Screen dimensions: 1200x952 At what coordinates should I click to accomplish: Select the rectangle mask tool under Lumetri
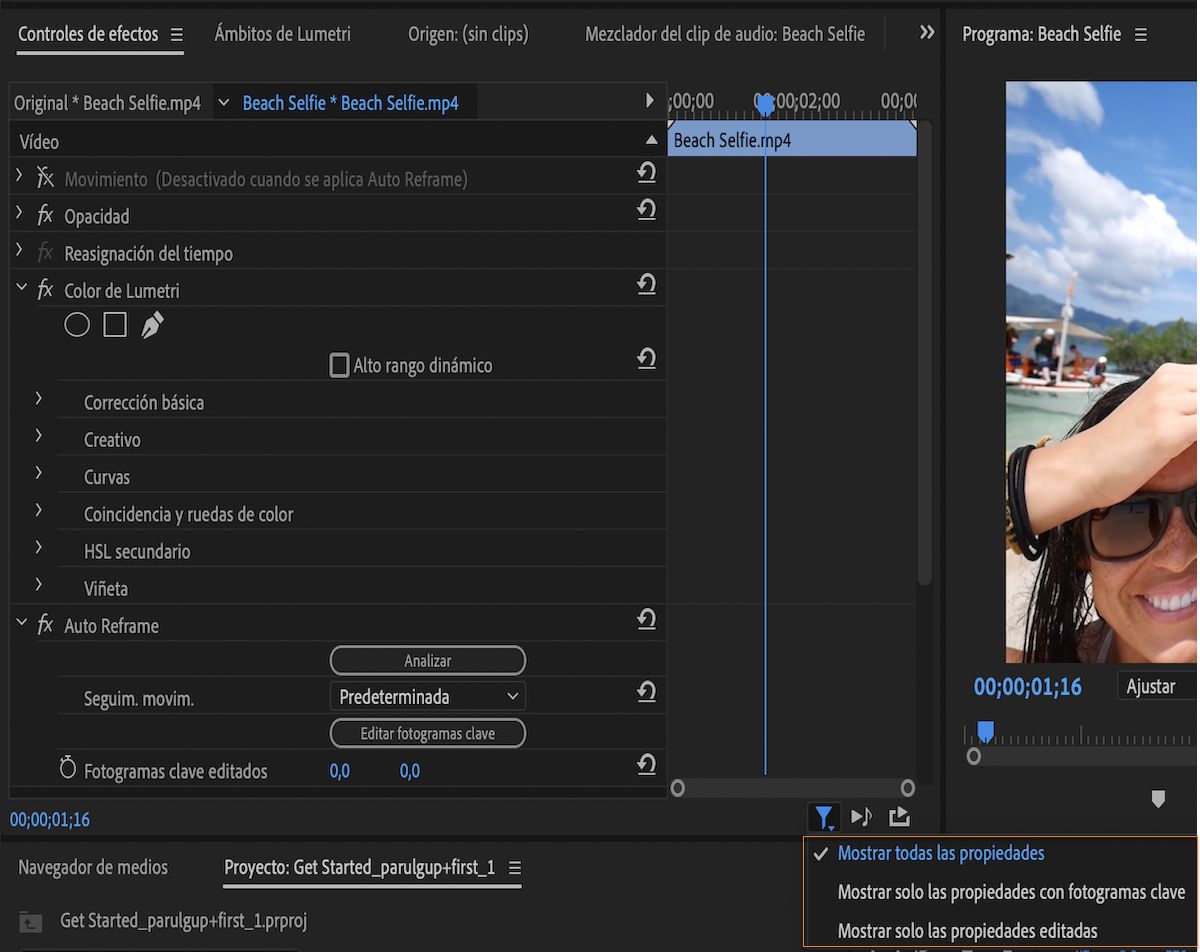(115, 325)
